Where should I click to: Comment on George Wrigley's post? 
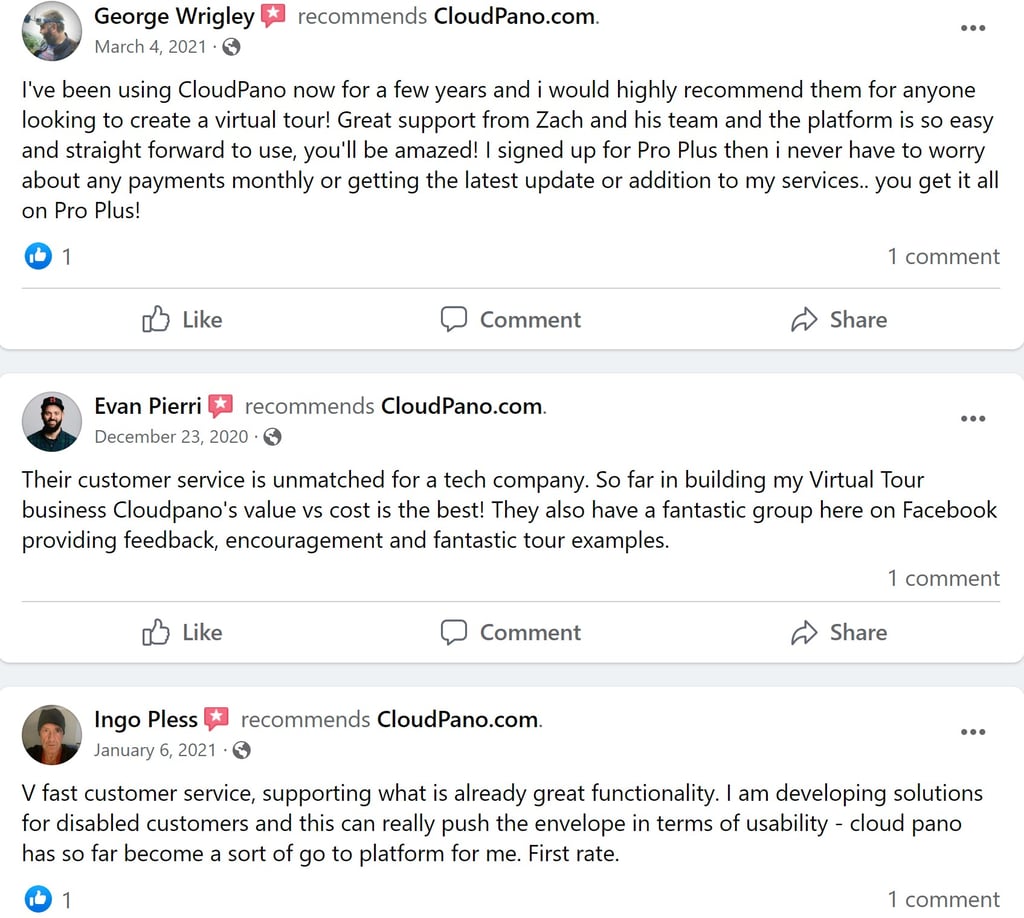tap(511, 320)
